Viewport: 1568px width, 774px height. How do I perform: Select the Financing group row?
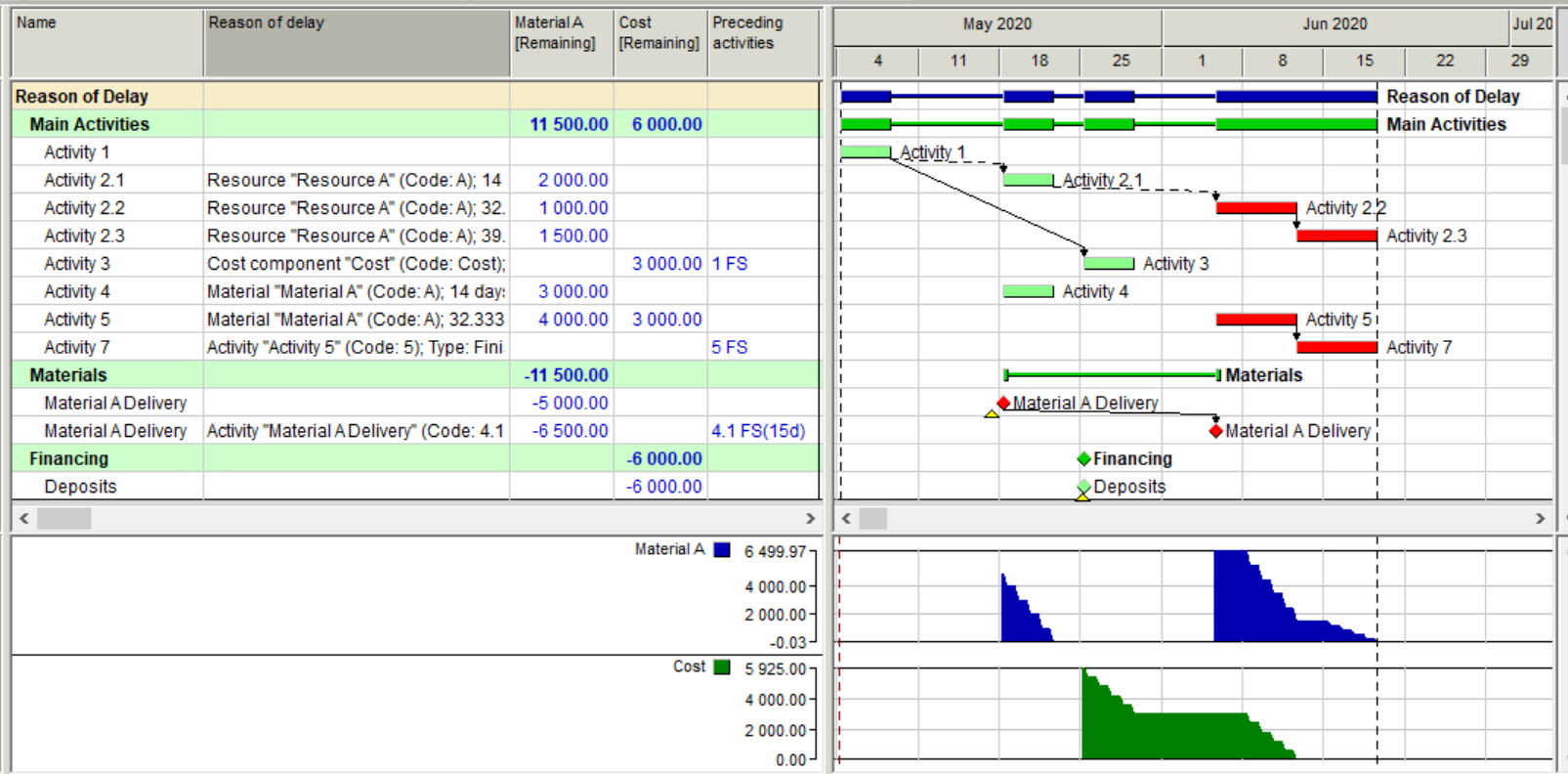tap(415, 458)
